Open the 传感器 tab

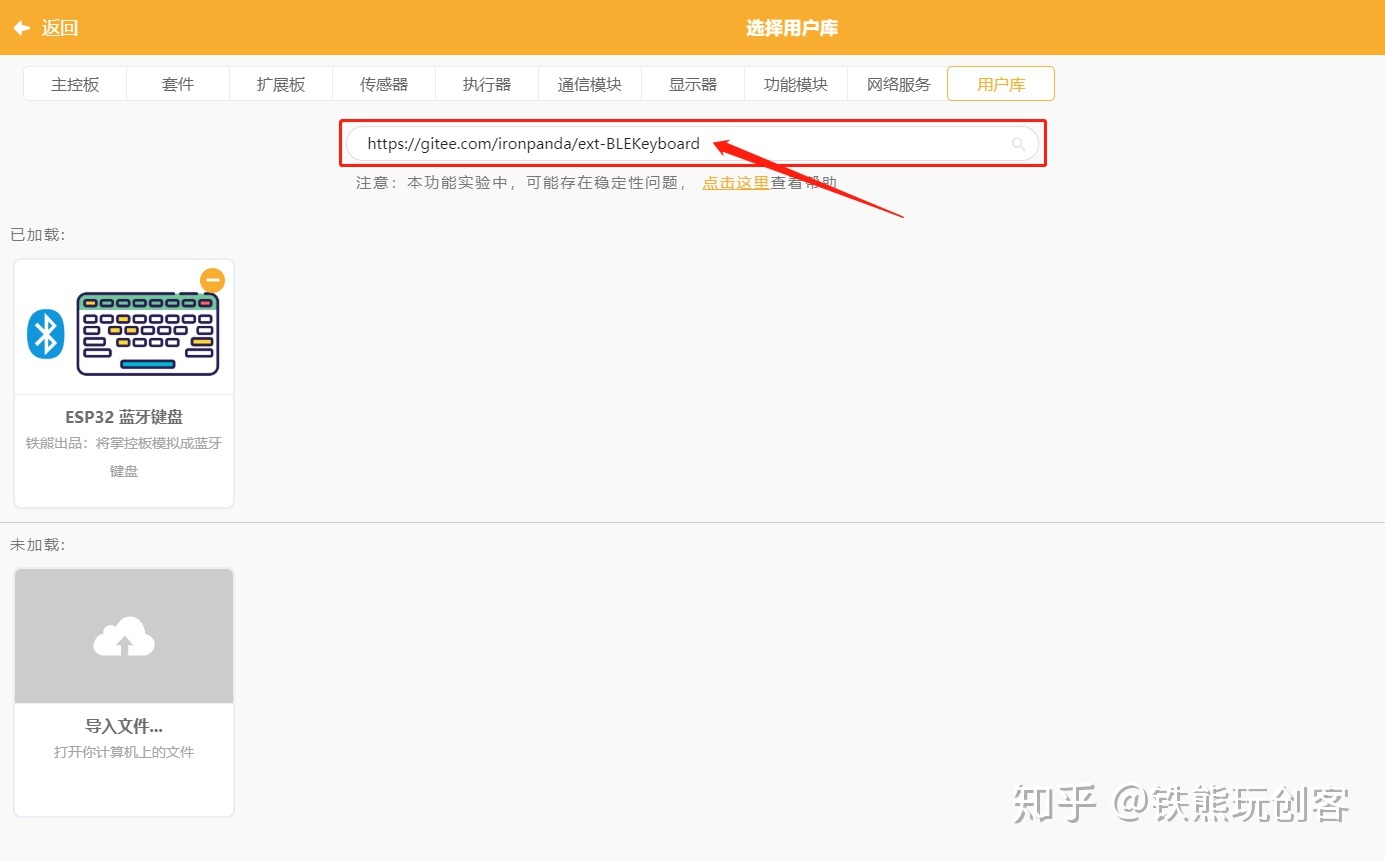point(384,84)
